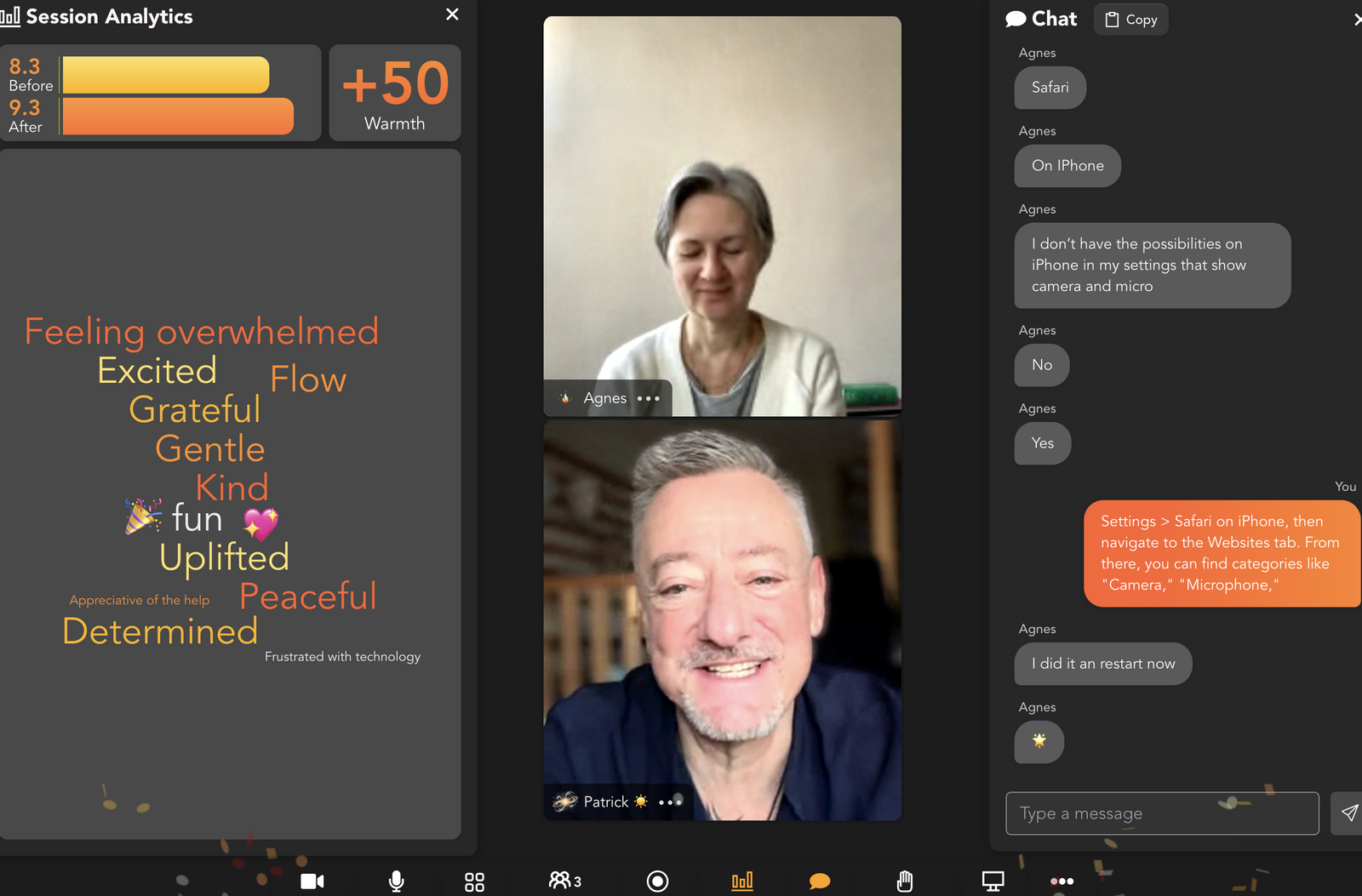Show the participants list
1362x896 pixels.
point(564,881)
